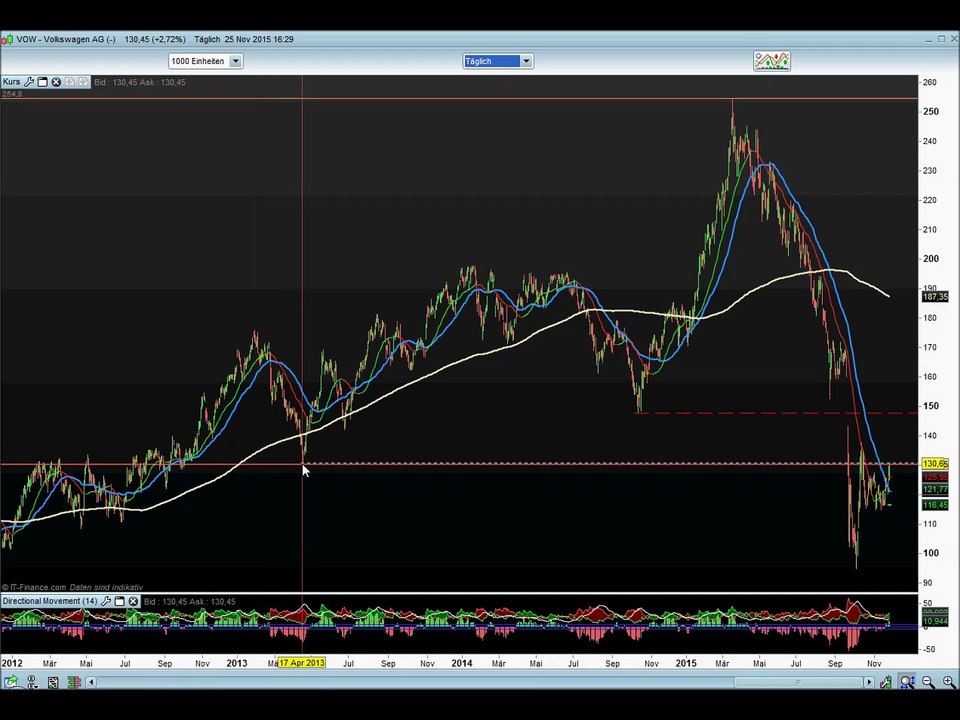
Task: Click the 17 Apr 2013 date marker
Action: tap(302, 663)
